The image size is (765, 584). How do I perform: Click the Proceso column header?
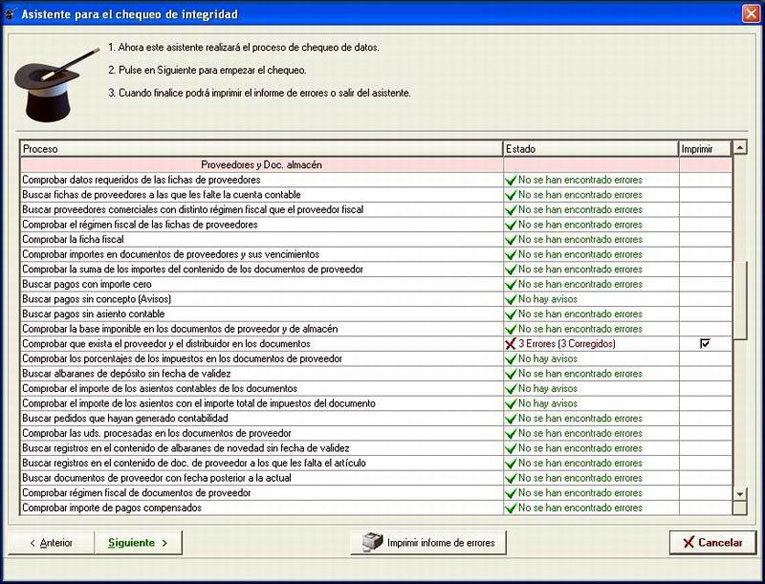coord(262,149)
